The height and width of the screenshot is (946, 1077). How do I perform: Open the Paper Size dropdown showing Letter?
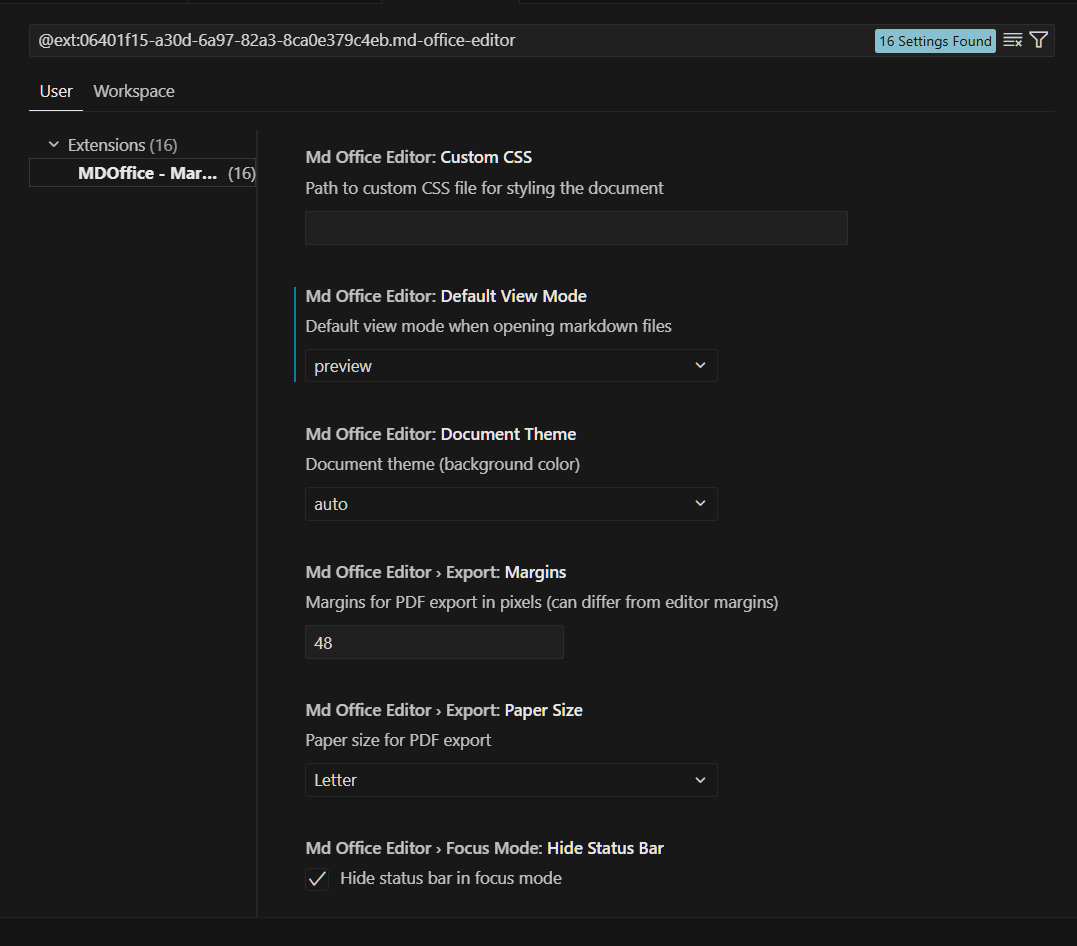(x=510, y=780)
